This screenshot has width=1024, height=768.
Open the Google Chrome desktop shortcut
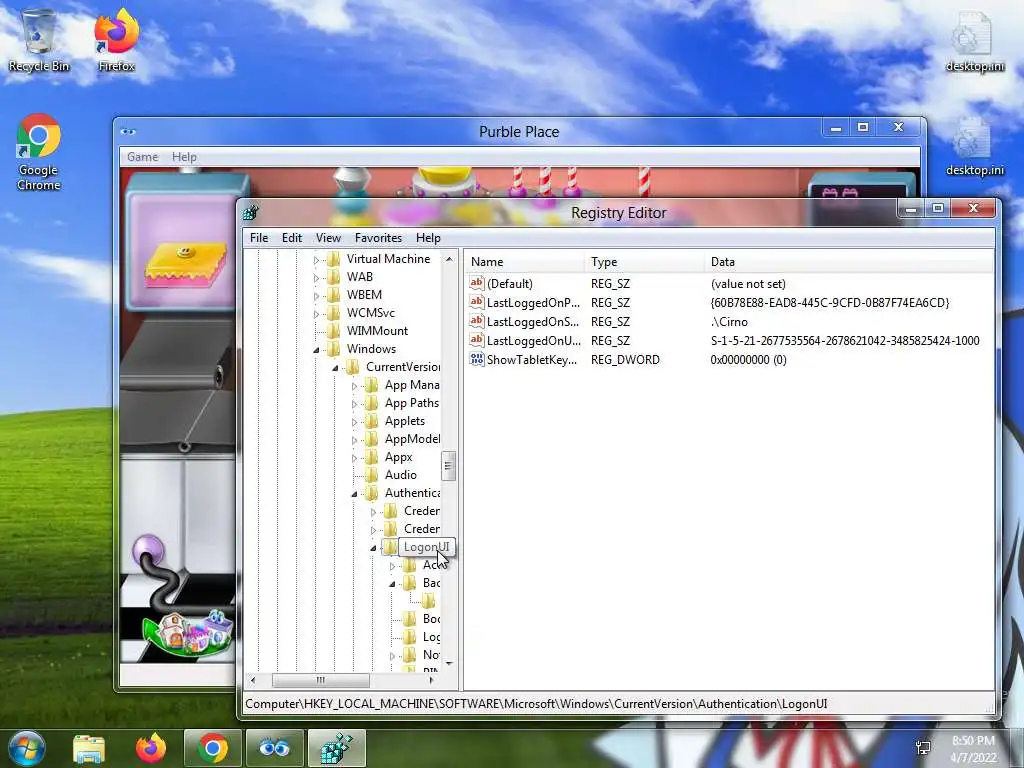39,152
